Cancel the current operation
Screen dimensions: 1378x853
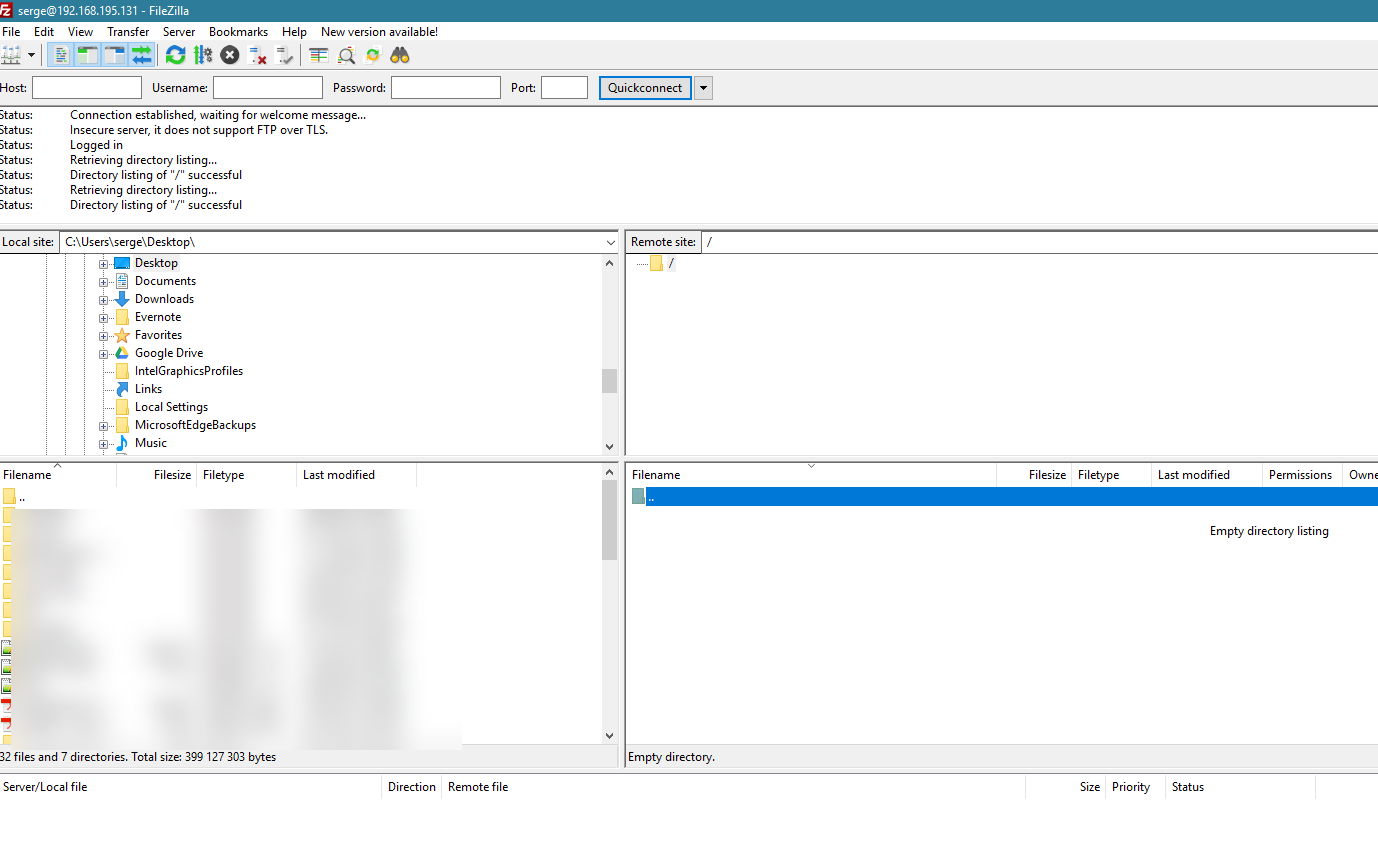(230, 55)
